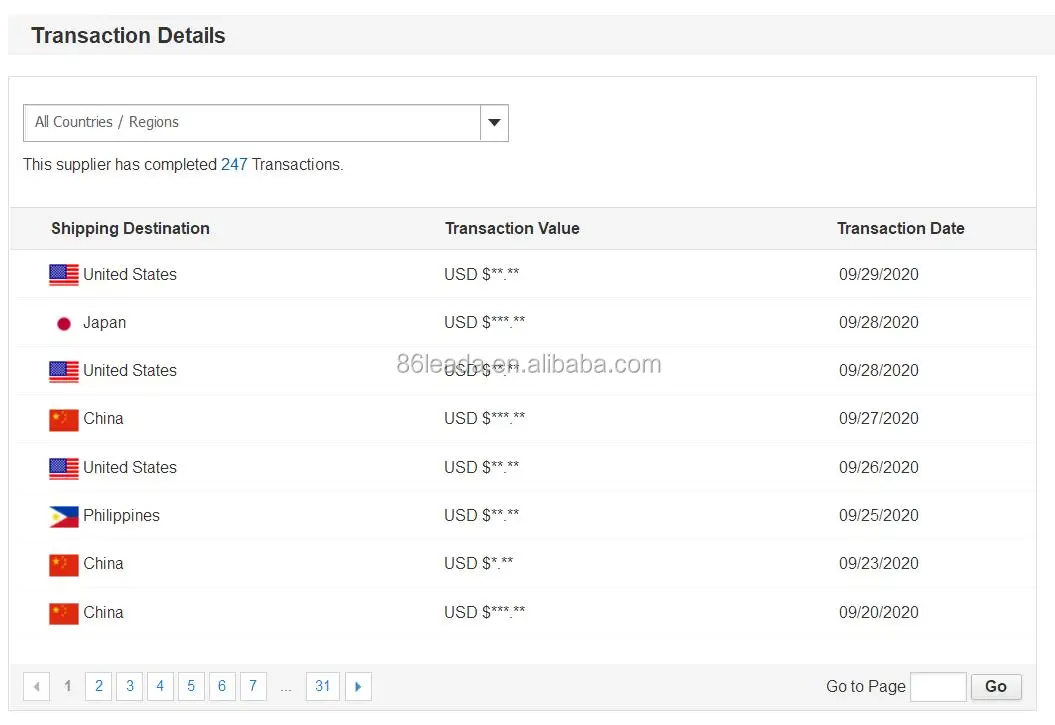Viewport: 1055px width, 725px height.
Task: Click the previous page arrow
Action: tap(37, 686)
